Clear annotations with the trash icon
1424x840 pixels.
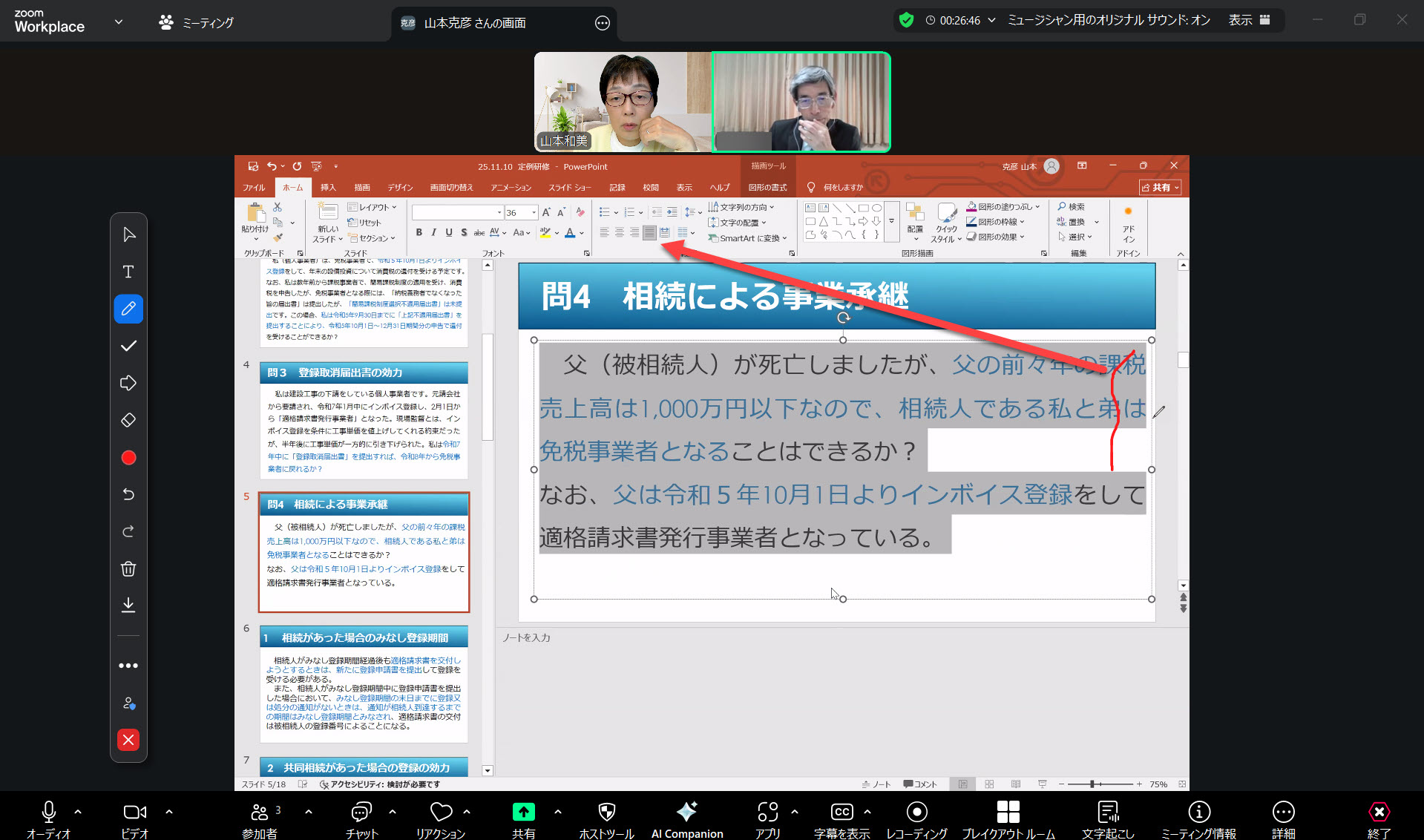coord(128,569)
